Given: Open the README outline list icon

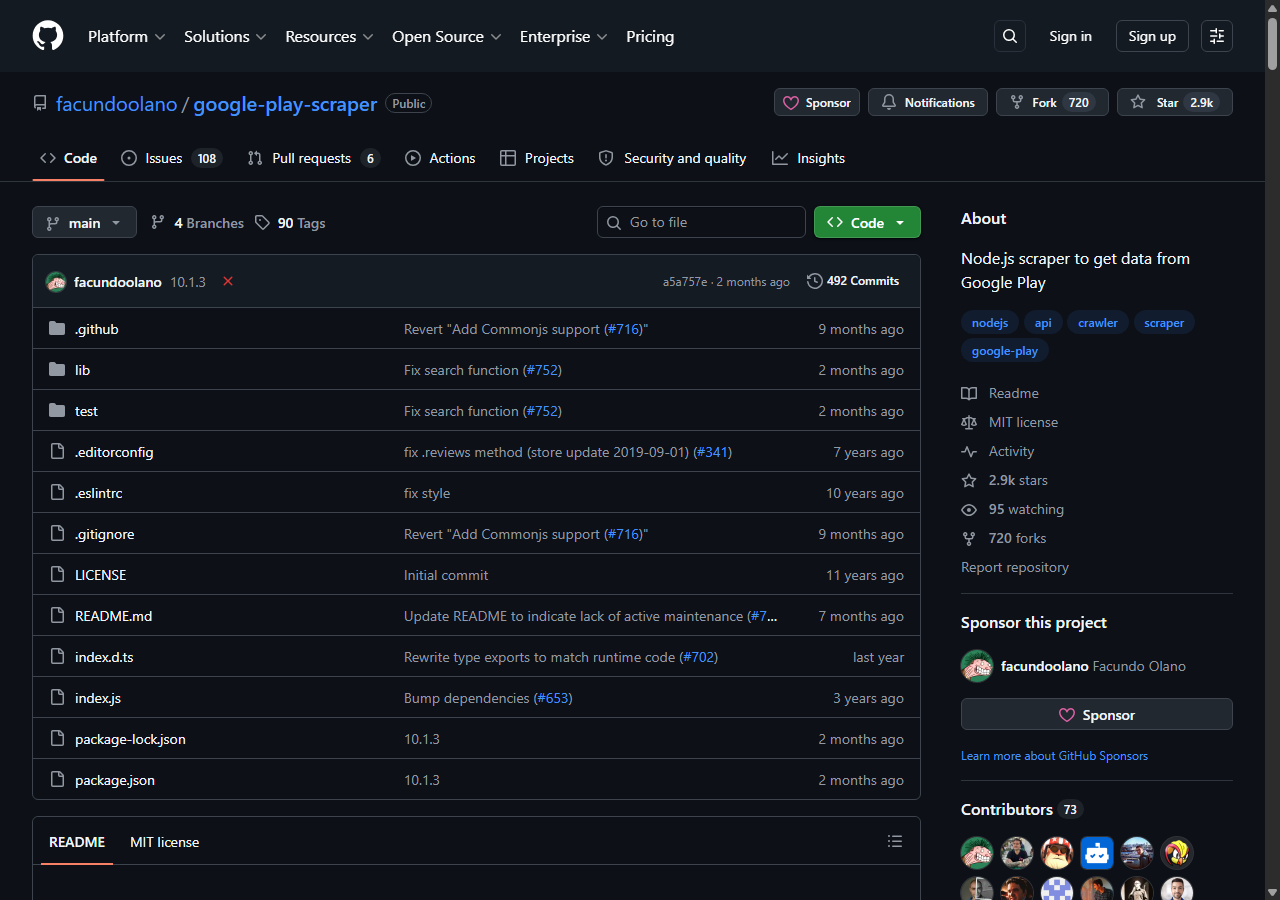Looking at the screenshot, I should [895, 841].
